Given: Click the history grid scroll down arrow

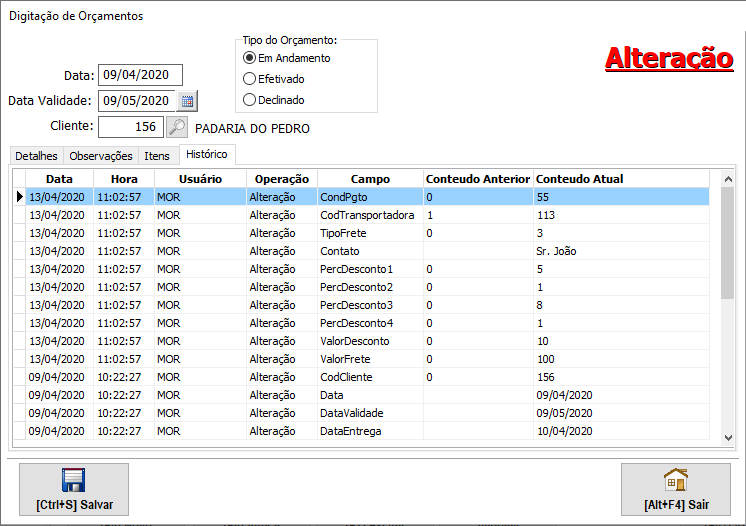Looking at the screenshot, I should click(x=727, y=435).
